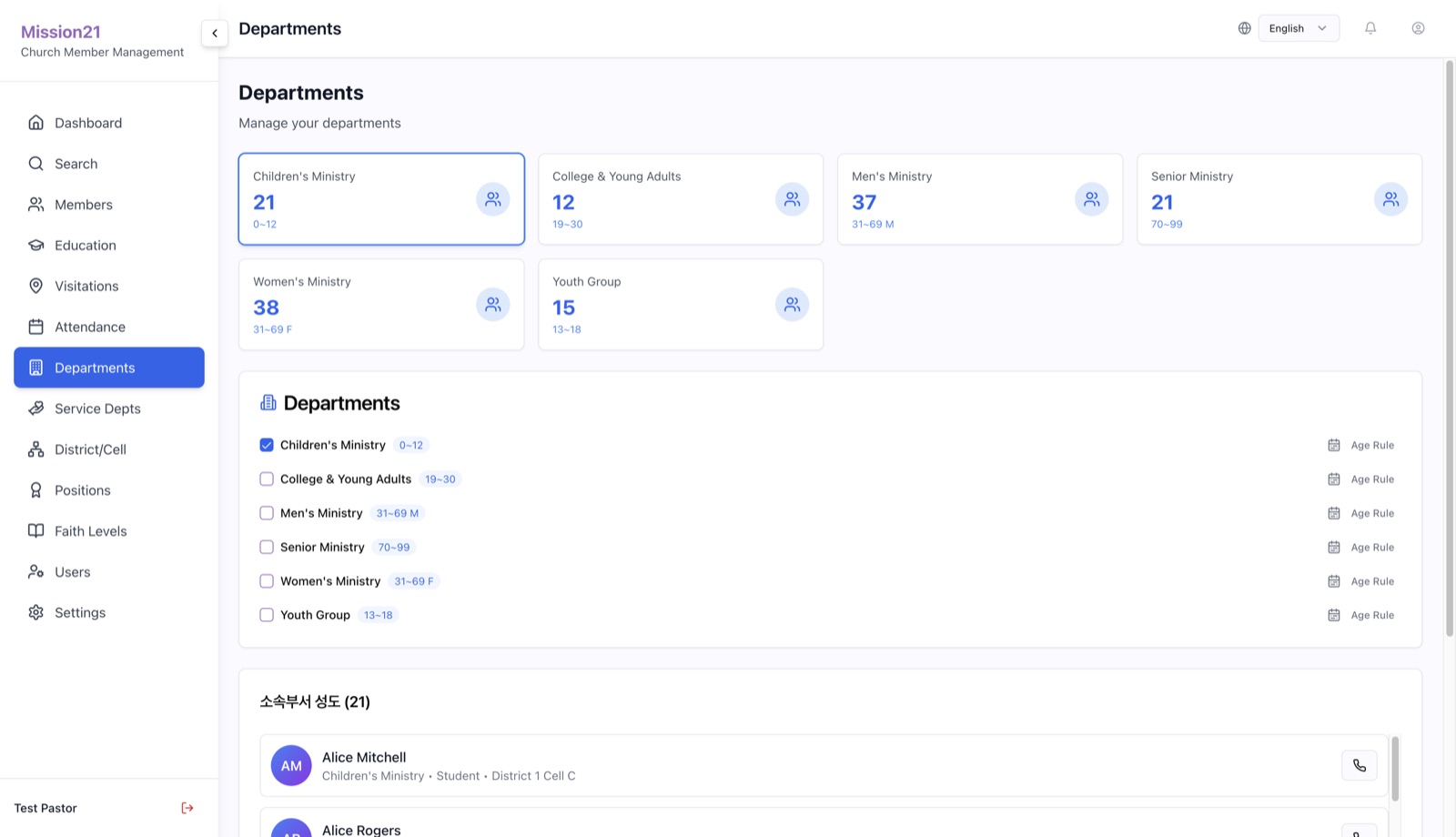Screen dimensions: 1456x837
Task: Click people icon on Senior Ministry card
Action: [1391, 199]
